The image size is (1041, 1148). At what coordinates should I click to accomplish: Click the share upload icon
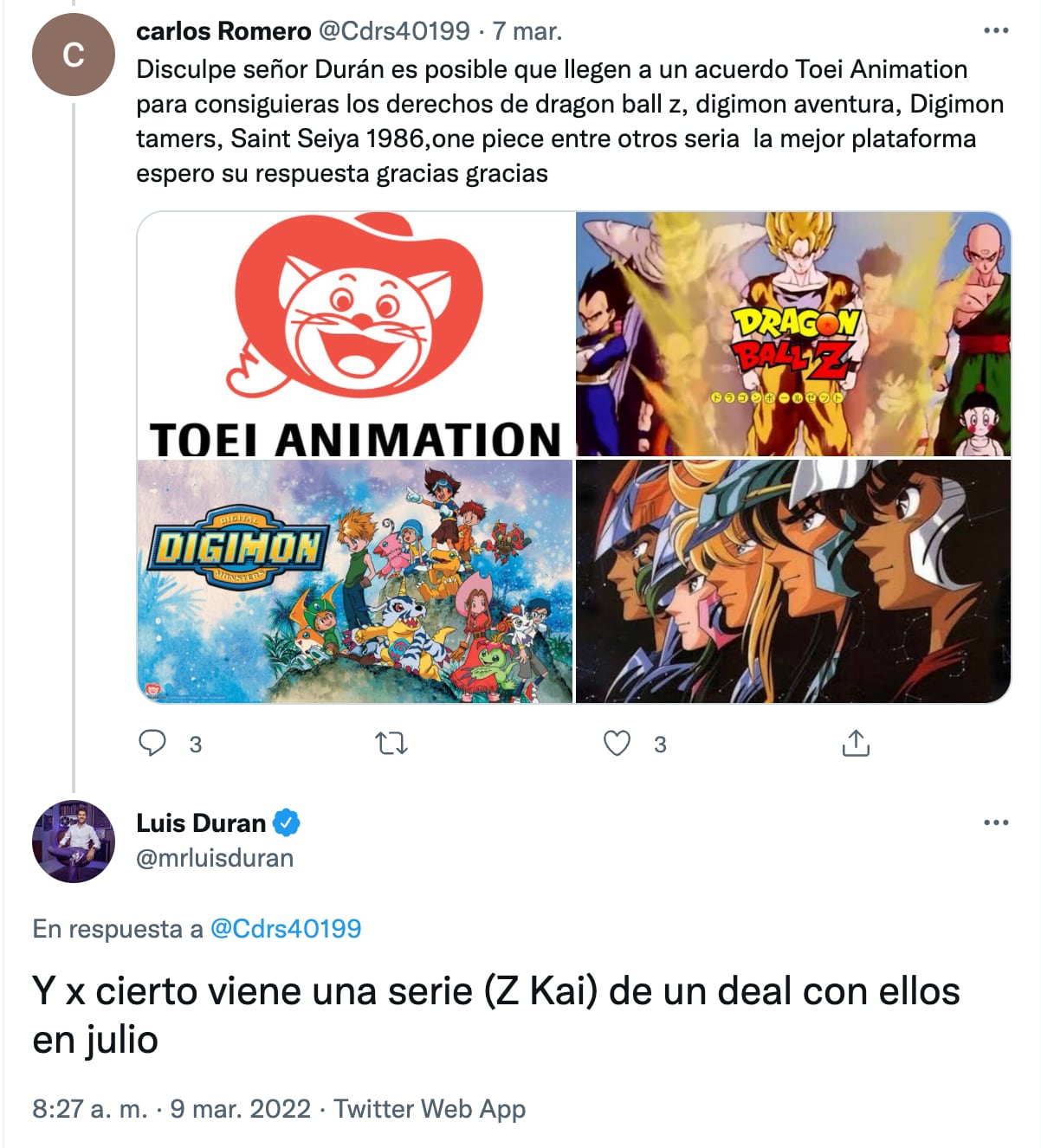(x=856, y=744)
